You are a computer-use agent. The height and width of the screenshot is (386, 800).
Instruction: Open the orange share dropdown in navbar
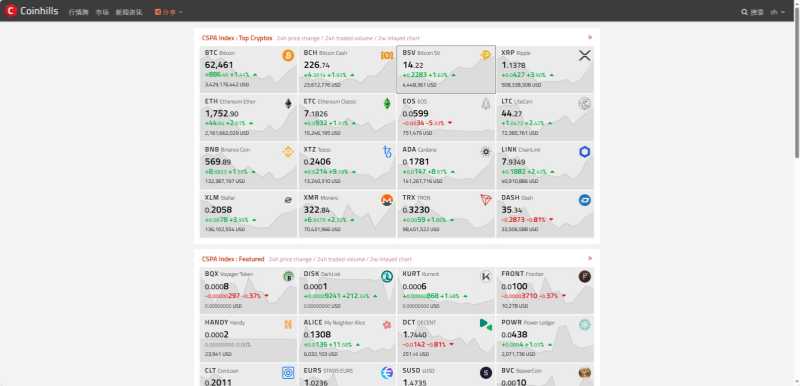click(x=168, y=12)
